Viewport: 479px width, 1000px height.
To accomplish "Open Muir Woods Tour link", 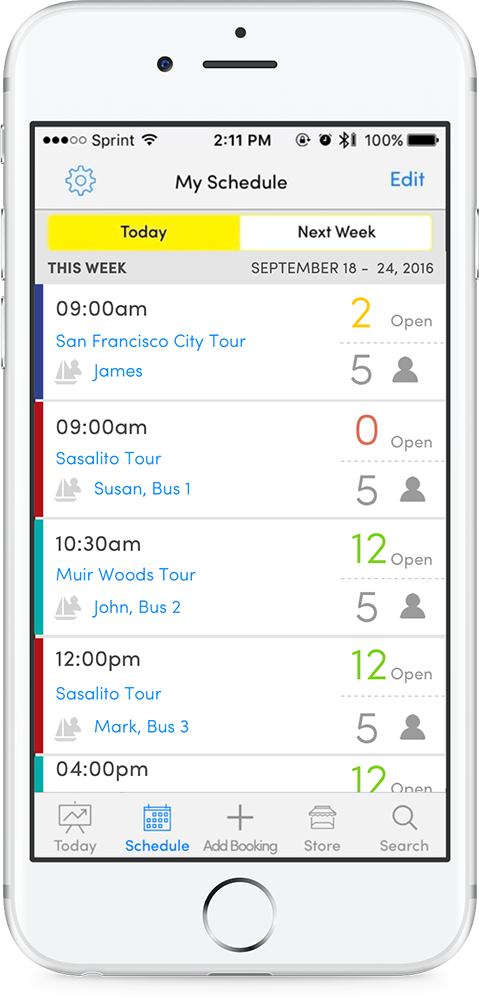I will tap(126, 575).
